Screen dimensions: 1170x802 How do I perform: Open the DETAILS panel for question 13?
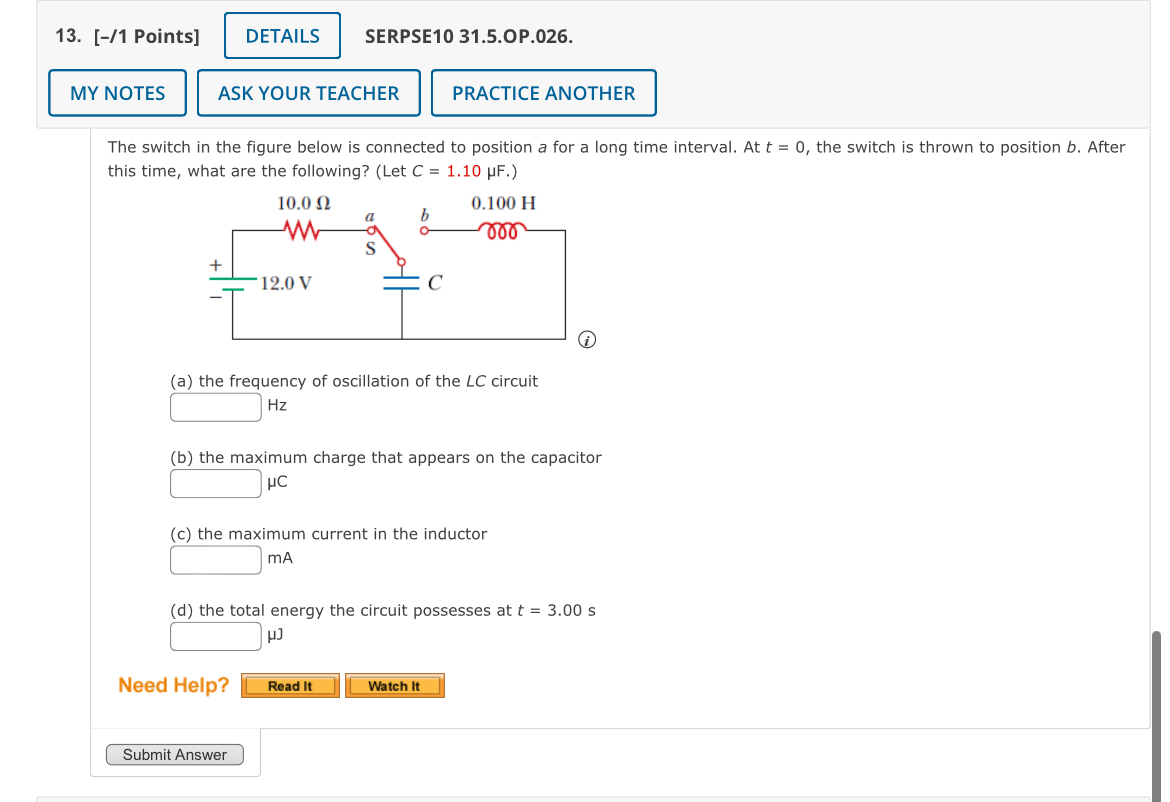tap(281, 35)
